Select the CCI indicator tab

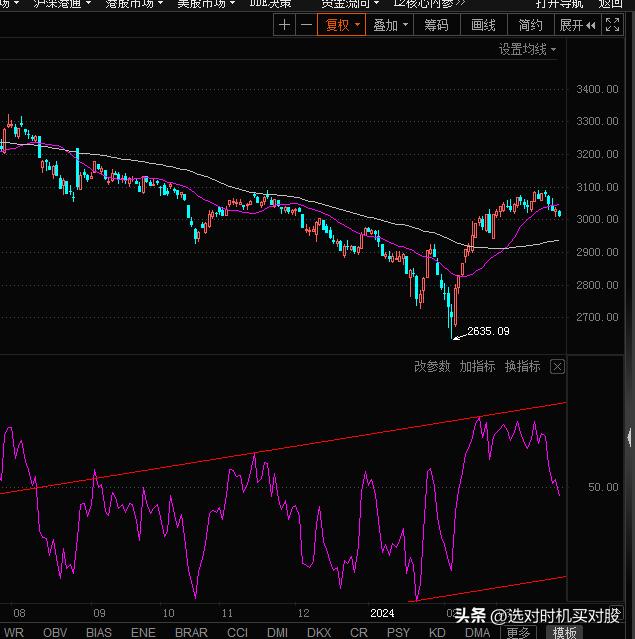[x=238, y=632]
